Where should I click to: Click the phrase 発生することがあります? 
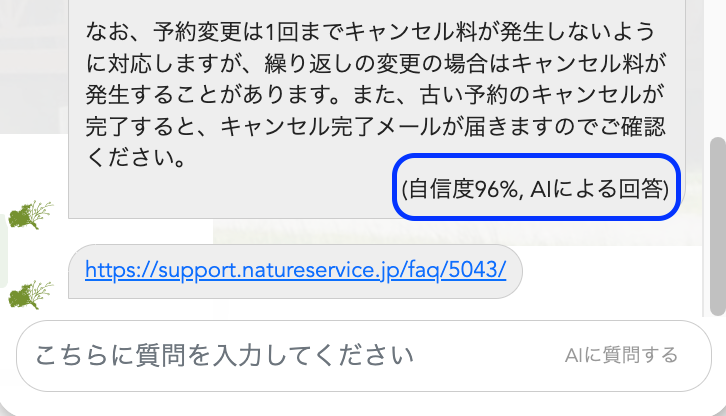pyautogui.click(x=215, y=95)
